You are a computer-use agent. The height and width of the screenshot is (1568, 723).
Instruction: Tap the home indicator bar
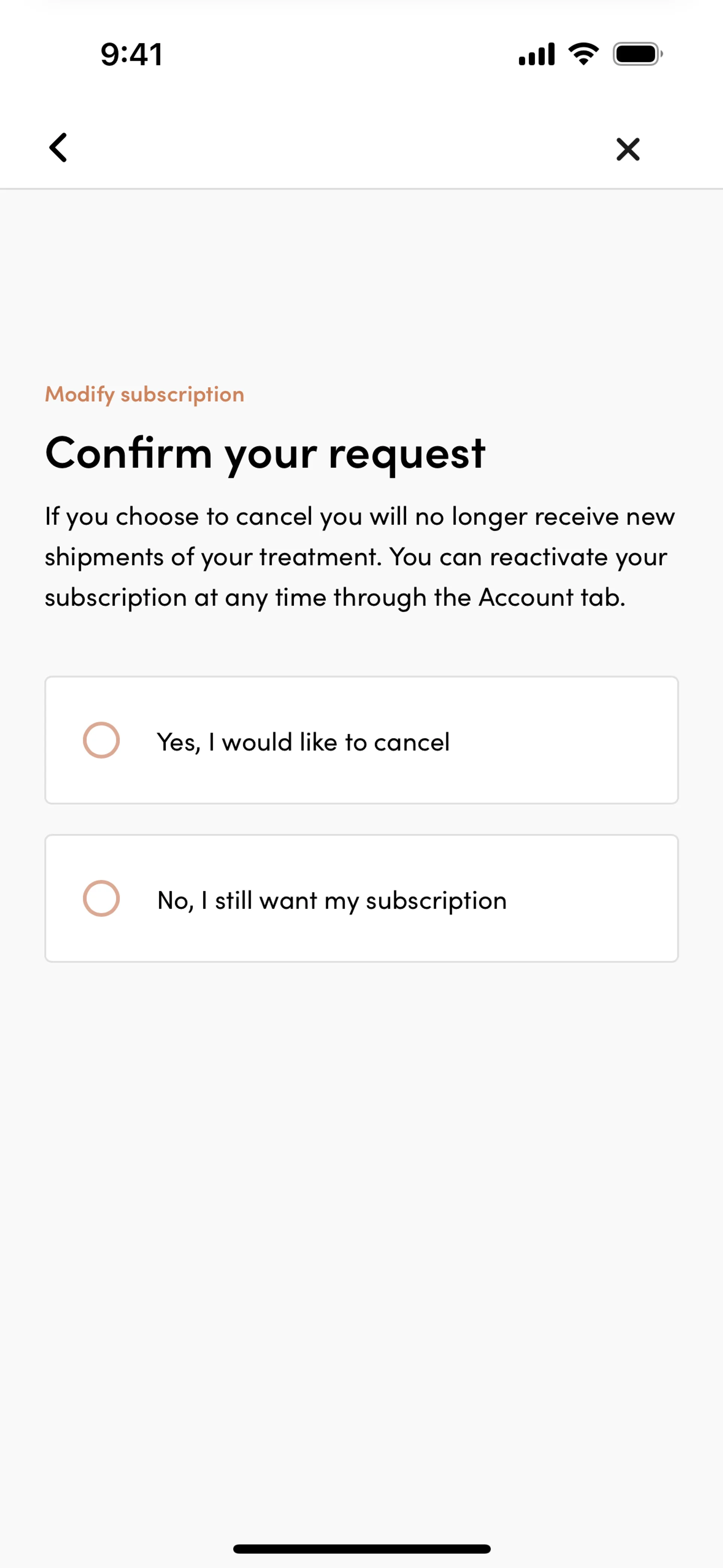pyautogui.click(x=361, y=1548)
